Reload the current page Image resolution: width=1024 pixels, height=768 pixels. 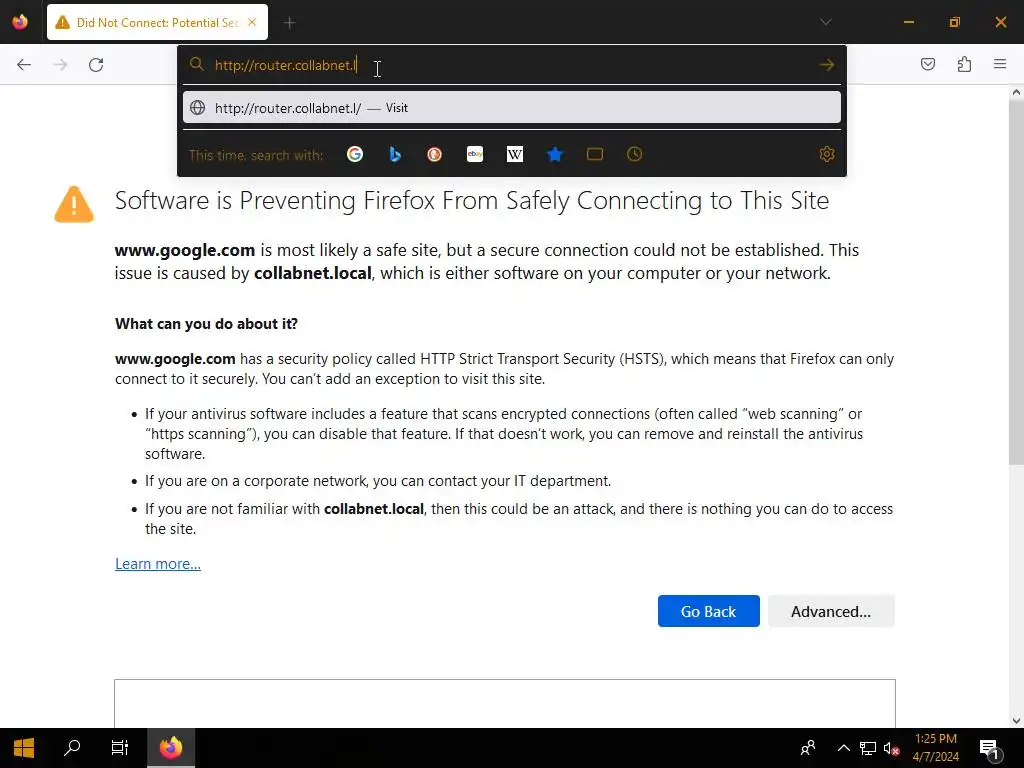click(96, 65)
